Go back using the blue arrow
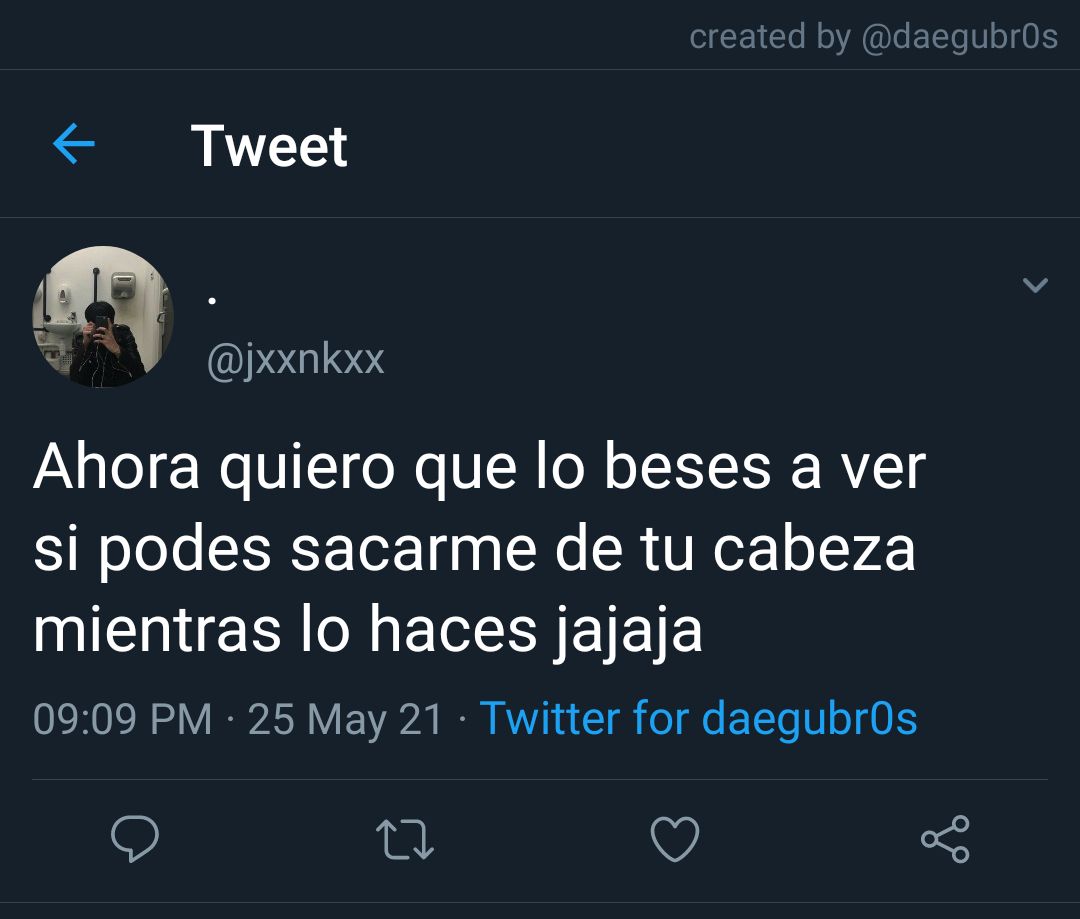Image resolution: width=1080 pixels, height=919 pixels. pos(74,144)
